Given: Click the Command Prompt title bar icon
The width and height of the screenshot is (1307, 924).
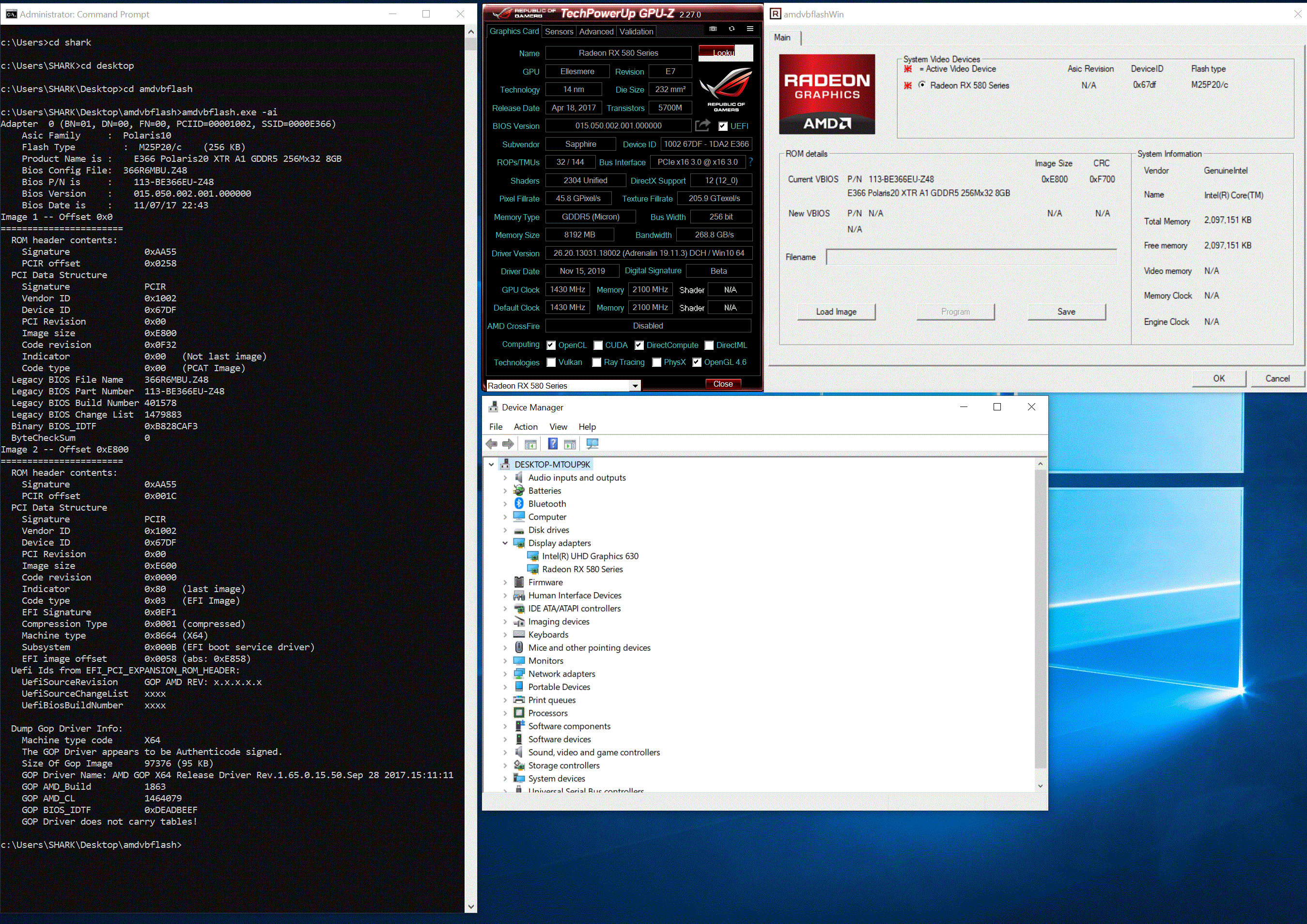Looking at the screenshot, I should point(11,14).
